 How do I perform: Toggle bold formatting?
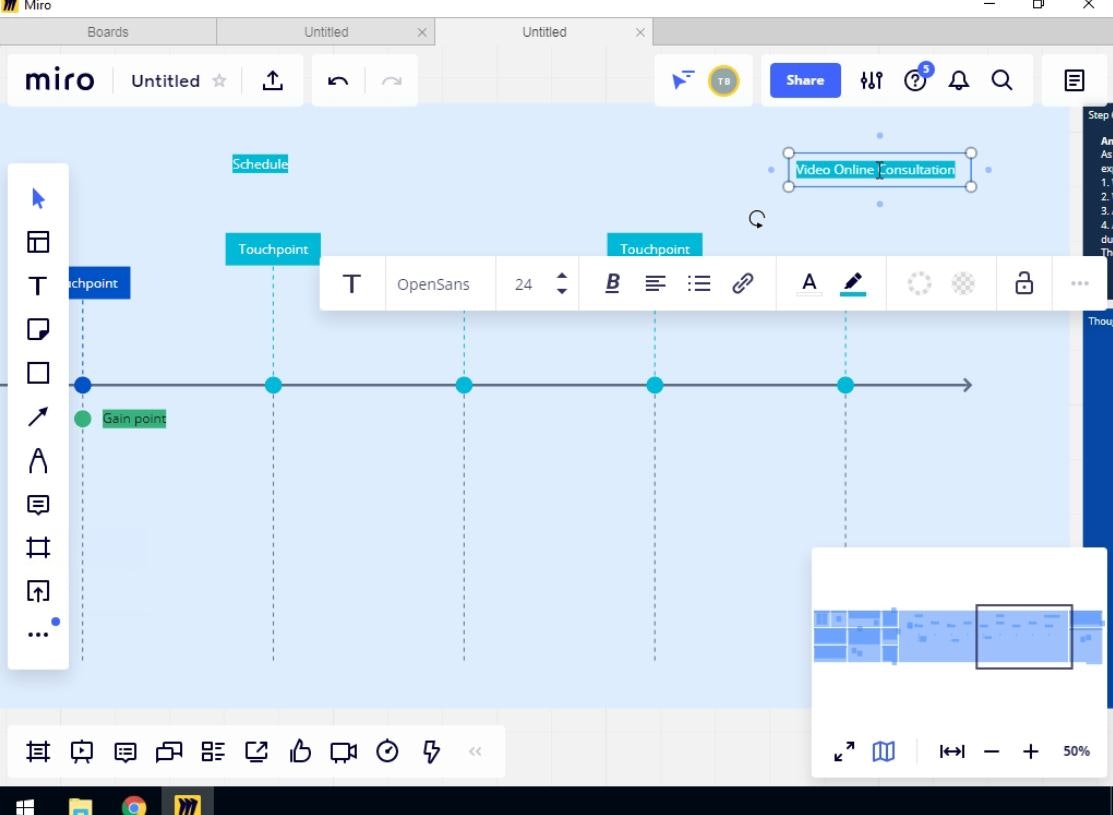[612, 283]
